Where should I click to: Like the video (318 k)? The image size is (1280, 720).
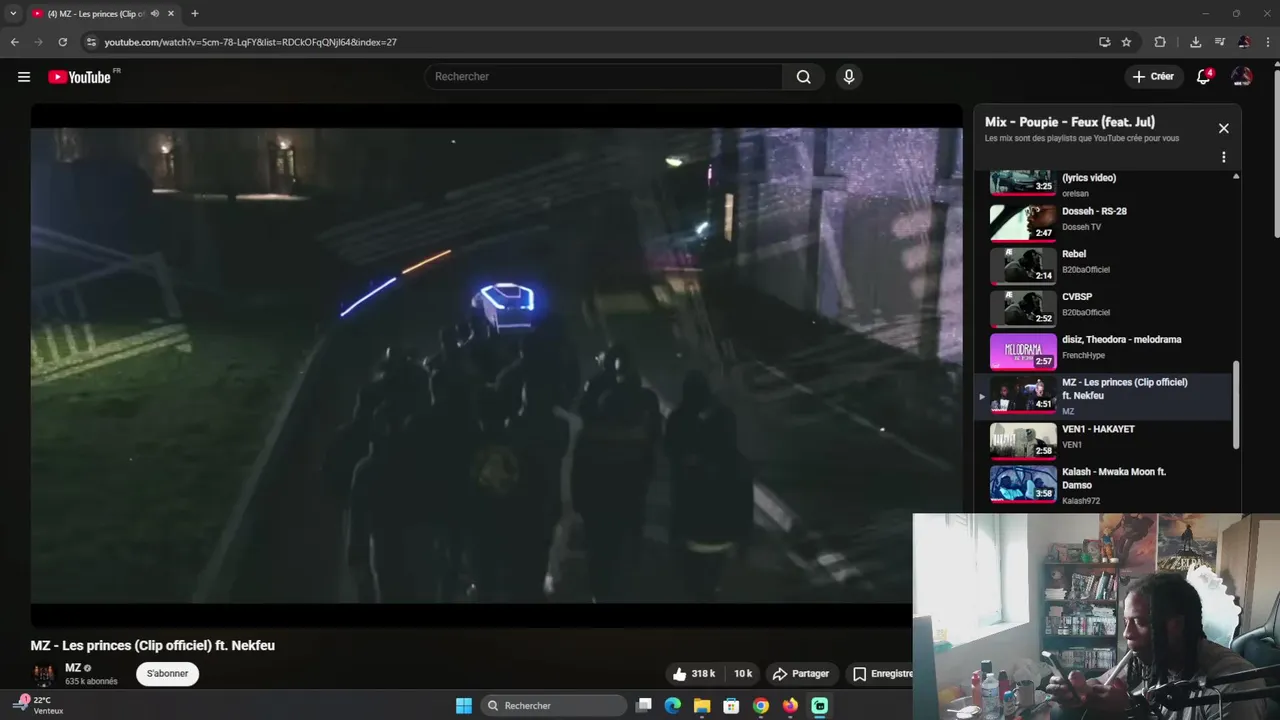pos(694,674)
